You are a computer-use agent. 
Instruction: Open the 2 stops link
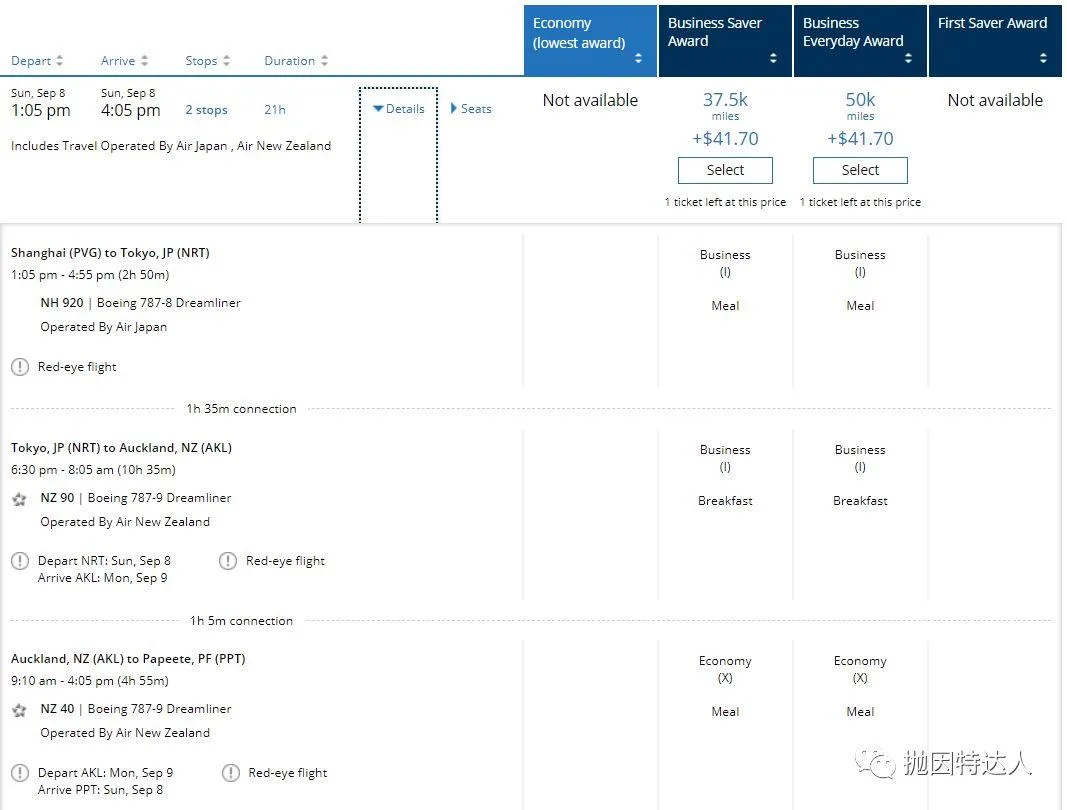pos(206,110)
